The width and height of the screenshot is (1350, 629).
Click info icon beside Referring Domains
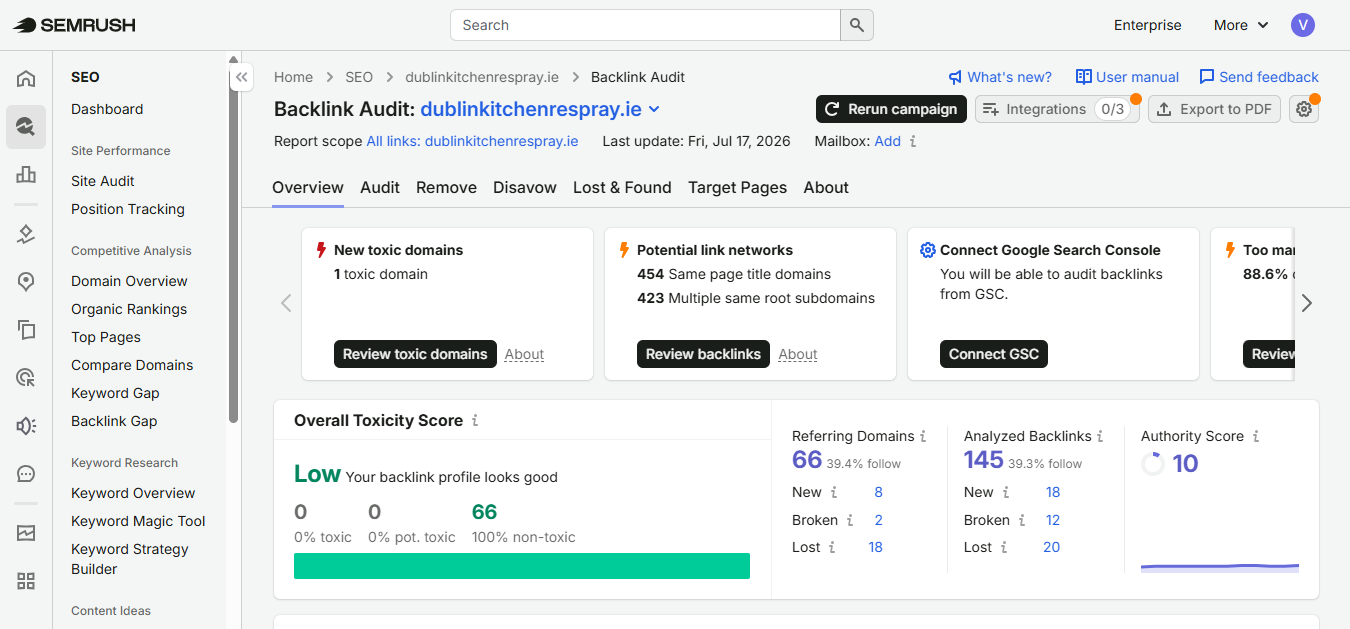tap(923, 436)
